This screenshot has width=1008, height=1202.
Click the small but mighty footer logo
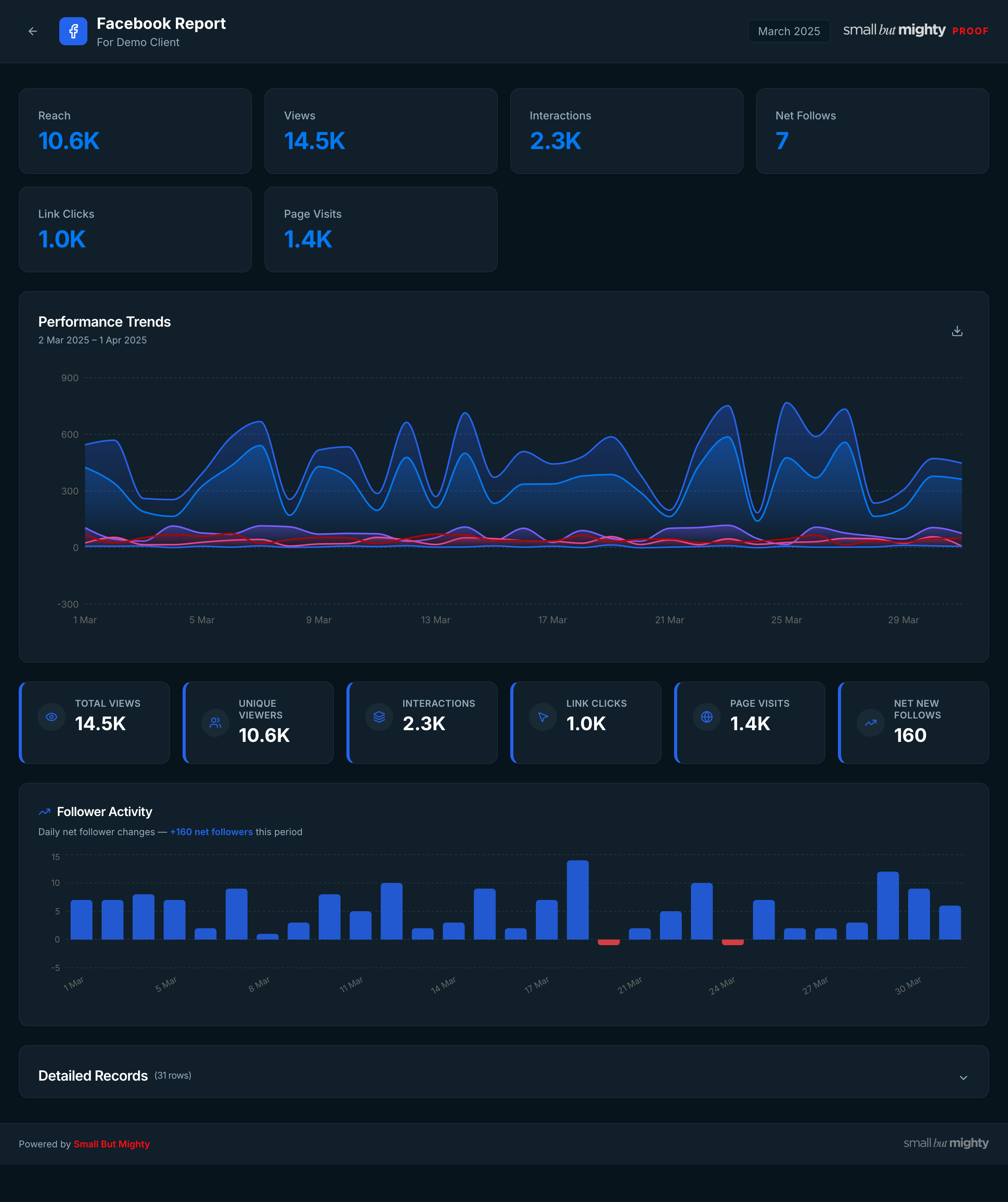coord(946,1143)
